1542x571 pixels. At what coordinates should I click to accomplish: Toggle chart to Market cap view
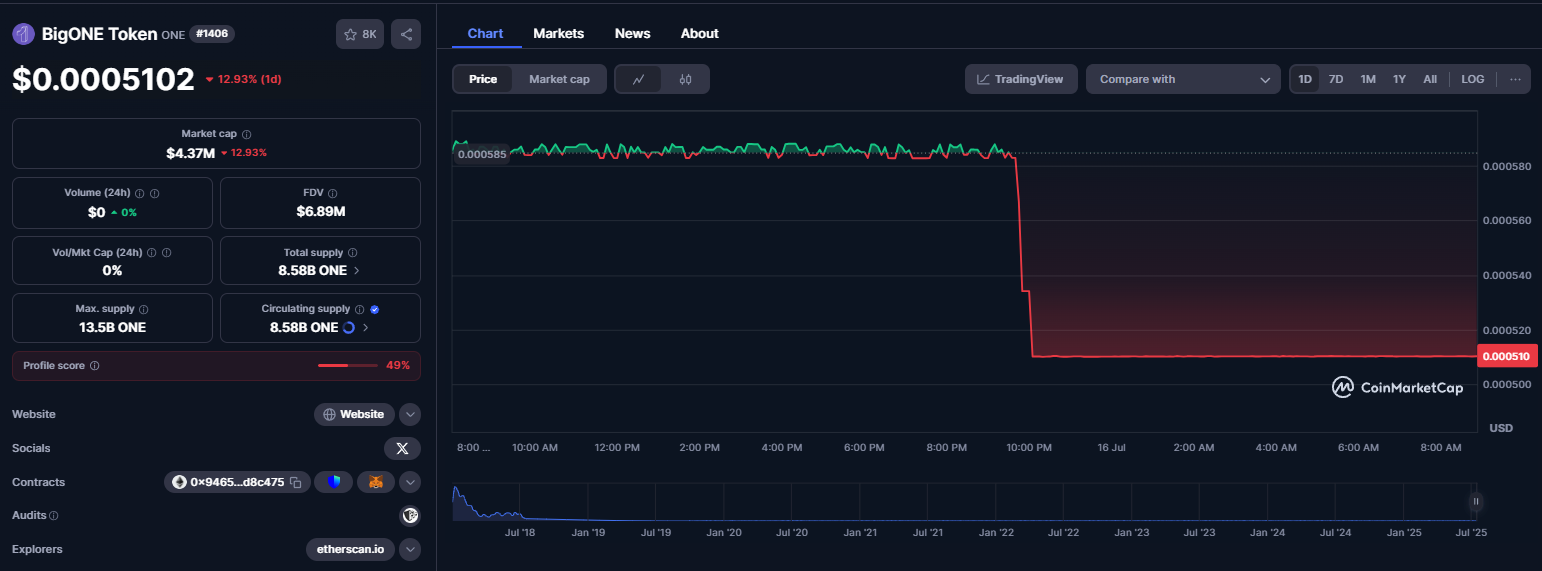tap(559, 79)
